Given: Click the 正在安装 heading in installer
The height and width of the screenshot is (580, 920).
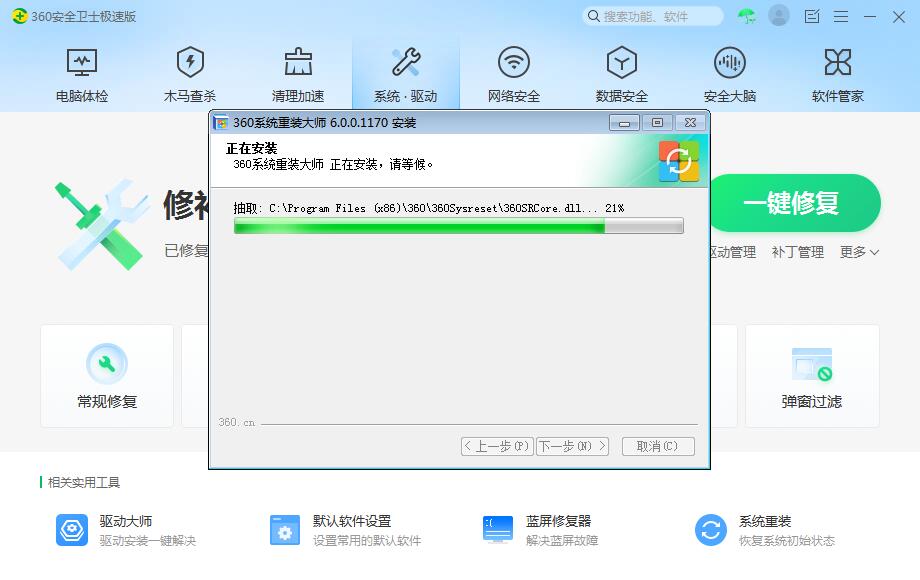Looking at the screenshot, I should pyautogui.click(x=252, y=148).
